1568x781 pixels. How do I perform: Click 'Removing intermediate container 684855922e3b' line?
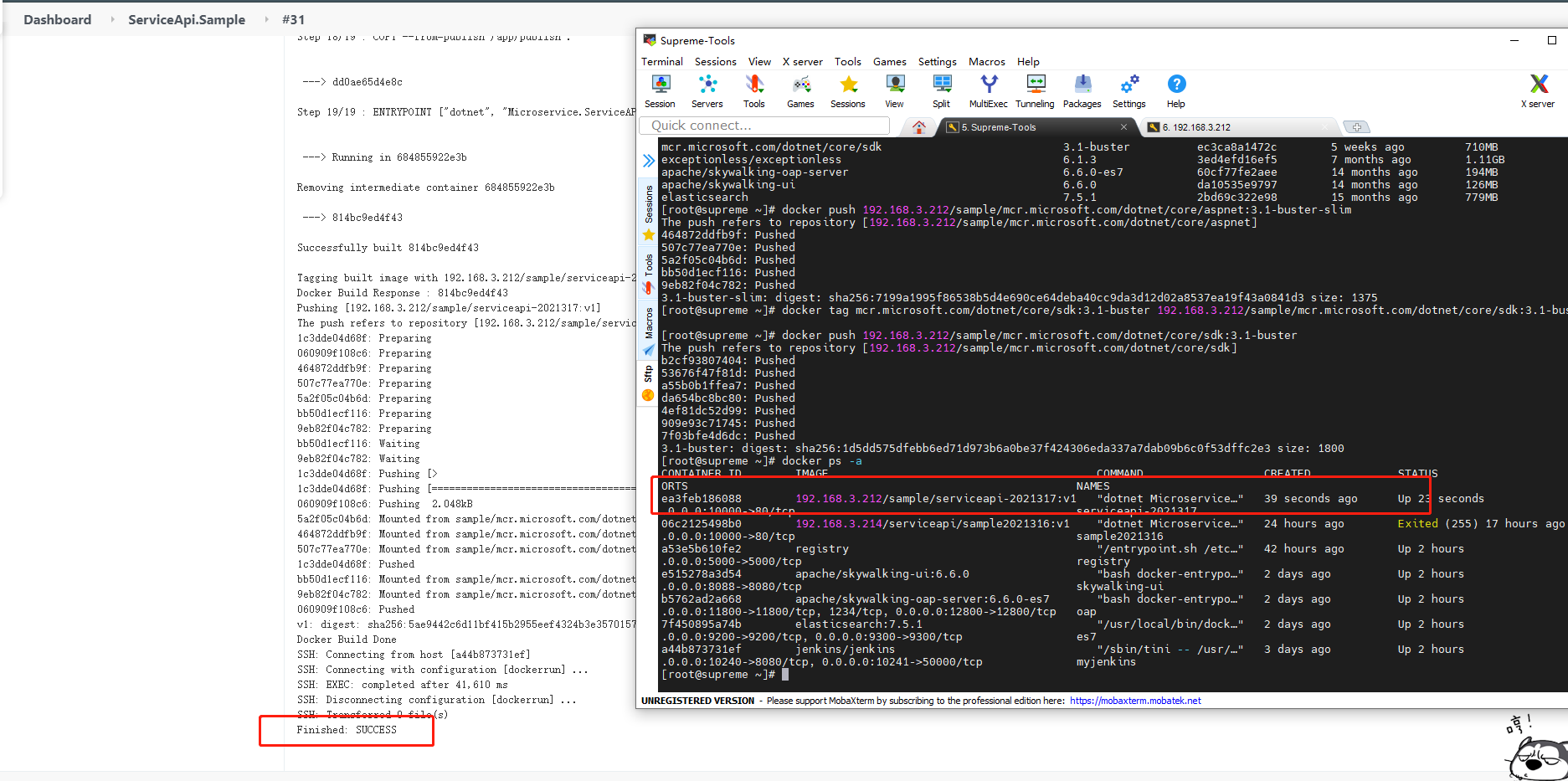(425, 188)
